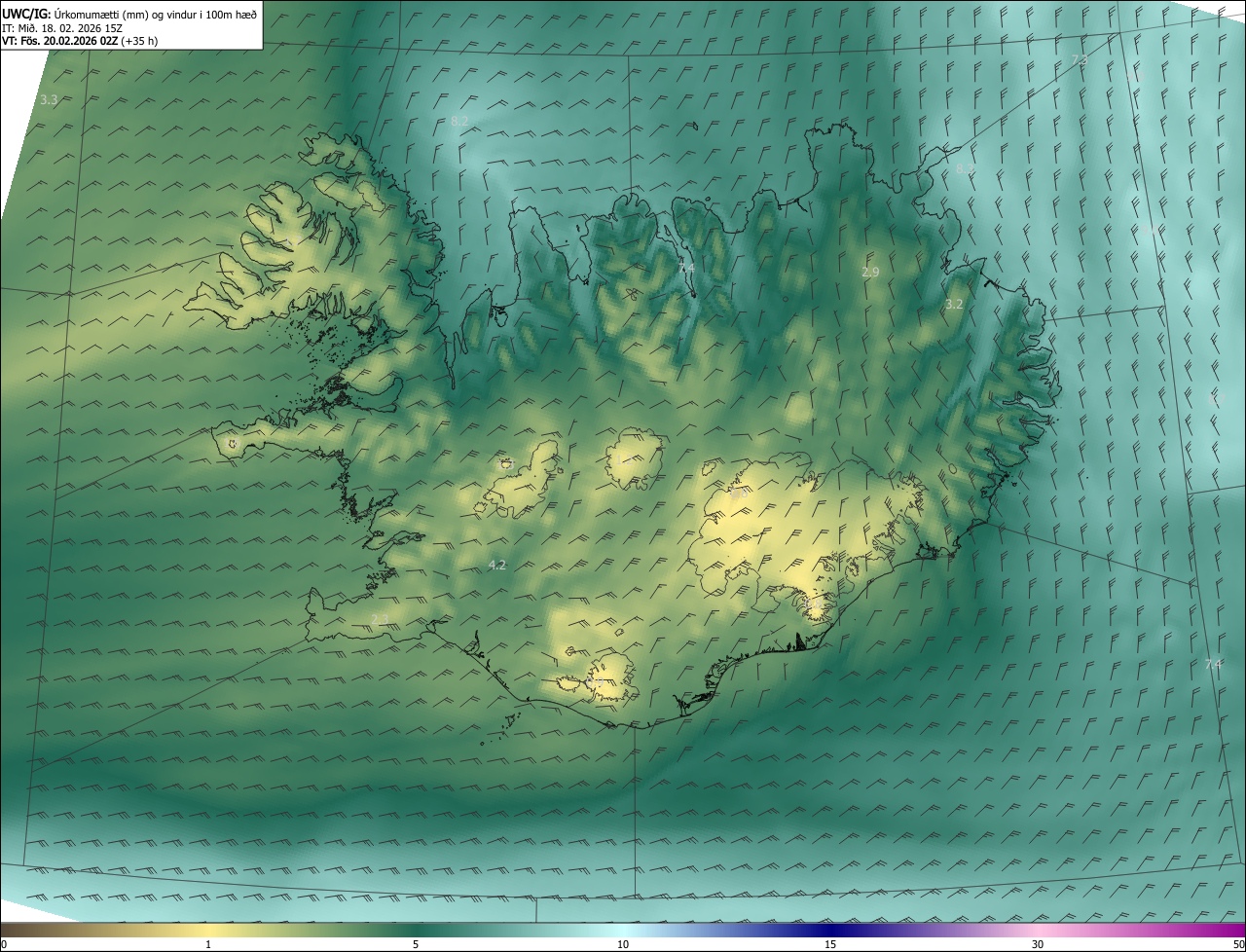1246x952 pixels.
Task: Click the legend tick label "15"
Action: tap(830, 945)
